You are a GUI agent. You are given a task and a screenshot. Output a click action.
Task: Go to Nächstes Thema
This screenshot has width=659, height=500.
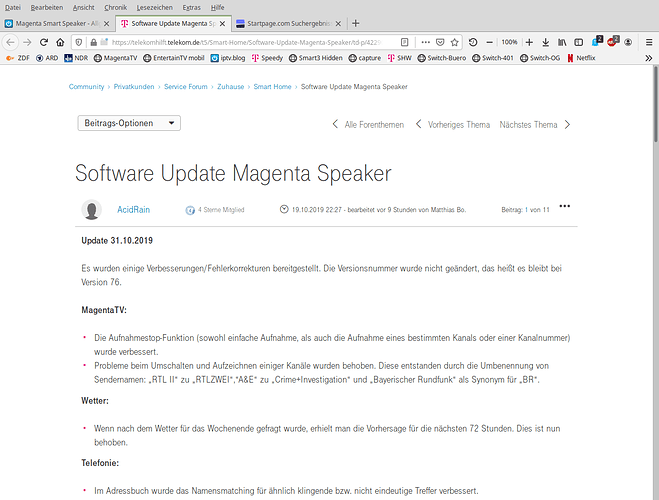(535, 125)
